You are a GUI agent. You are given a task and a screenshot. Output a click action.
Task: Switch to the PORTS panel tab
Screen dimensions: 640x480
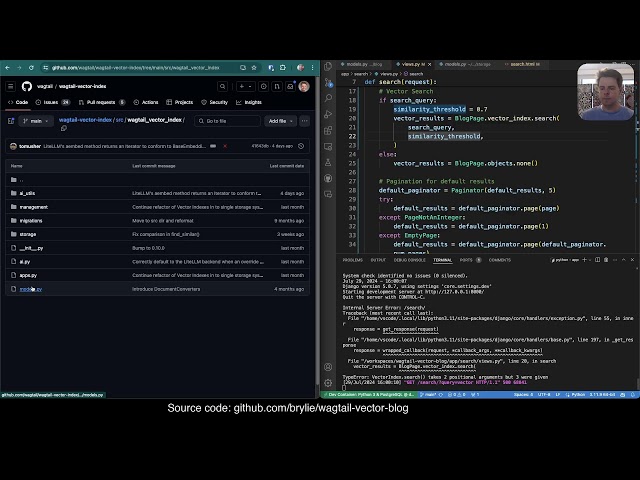(x=466, y=260)
